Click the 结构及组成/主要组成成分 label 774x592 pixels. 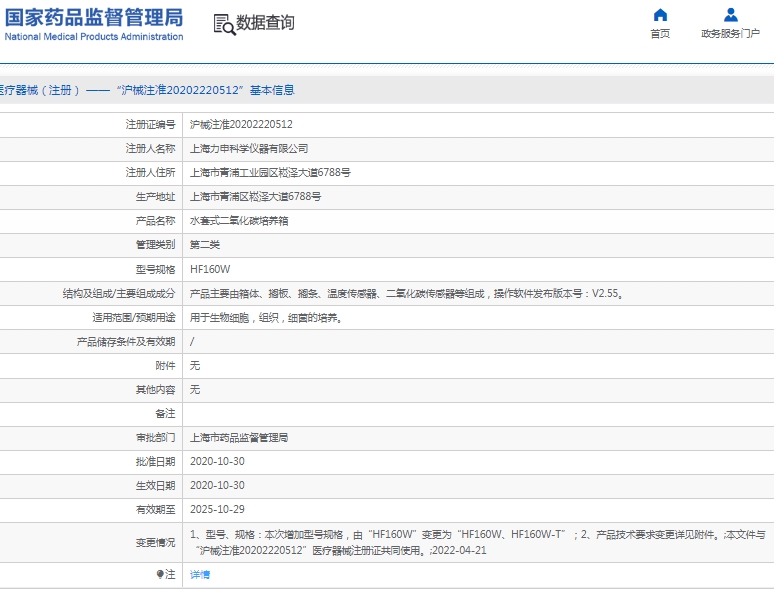coord(119,293)
